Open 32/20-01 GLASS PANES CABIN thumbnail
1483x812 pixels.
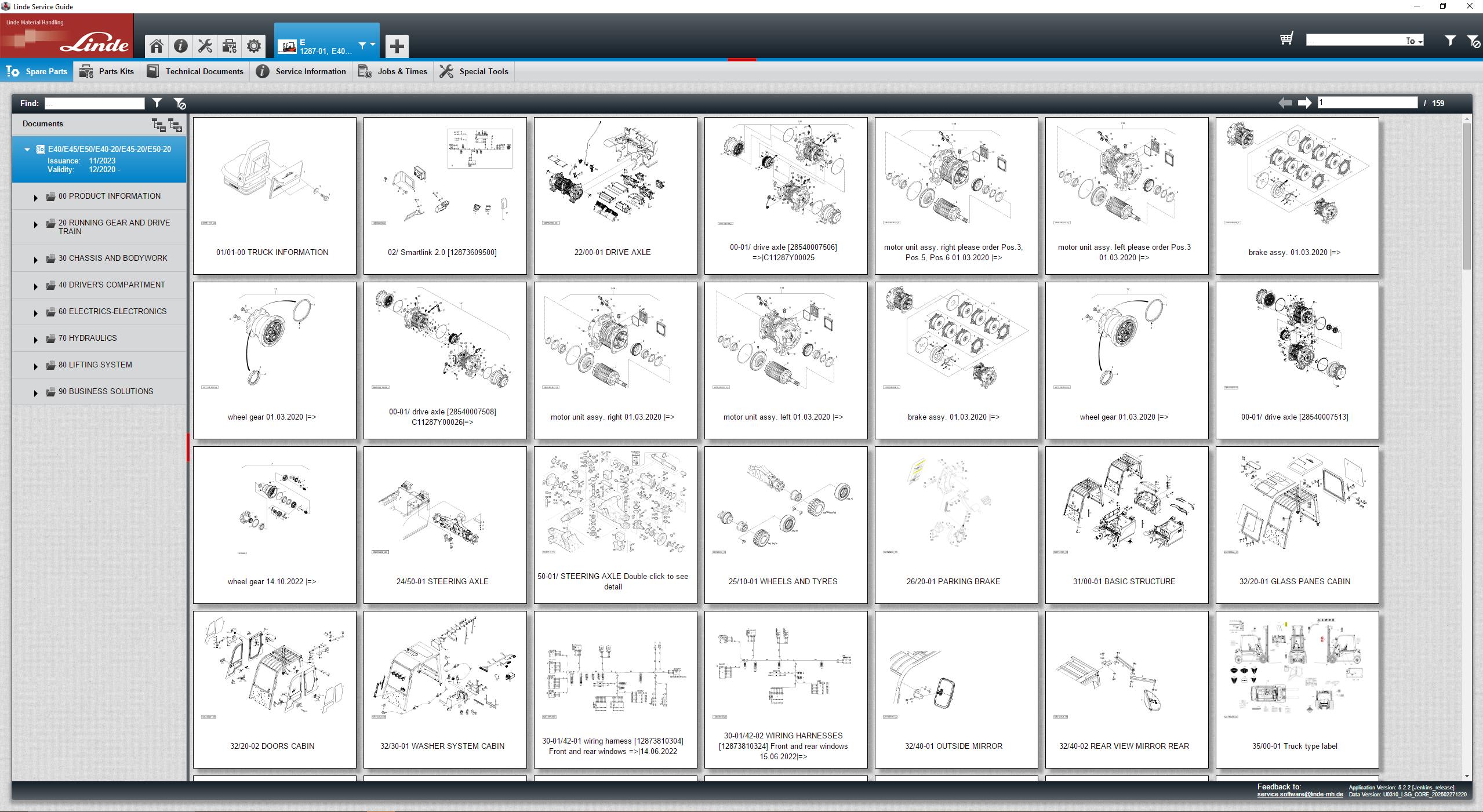tap(1297, 525)
